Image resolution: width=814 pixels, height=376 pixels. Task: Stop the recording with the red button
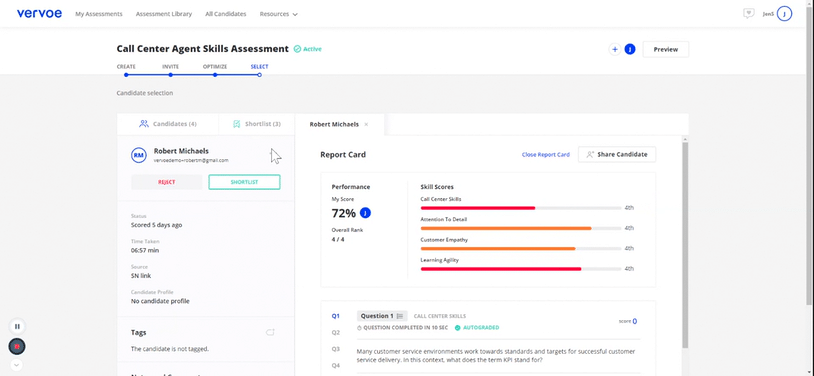pos(17,346)
